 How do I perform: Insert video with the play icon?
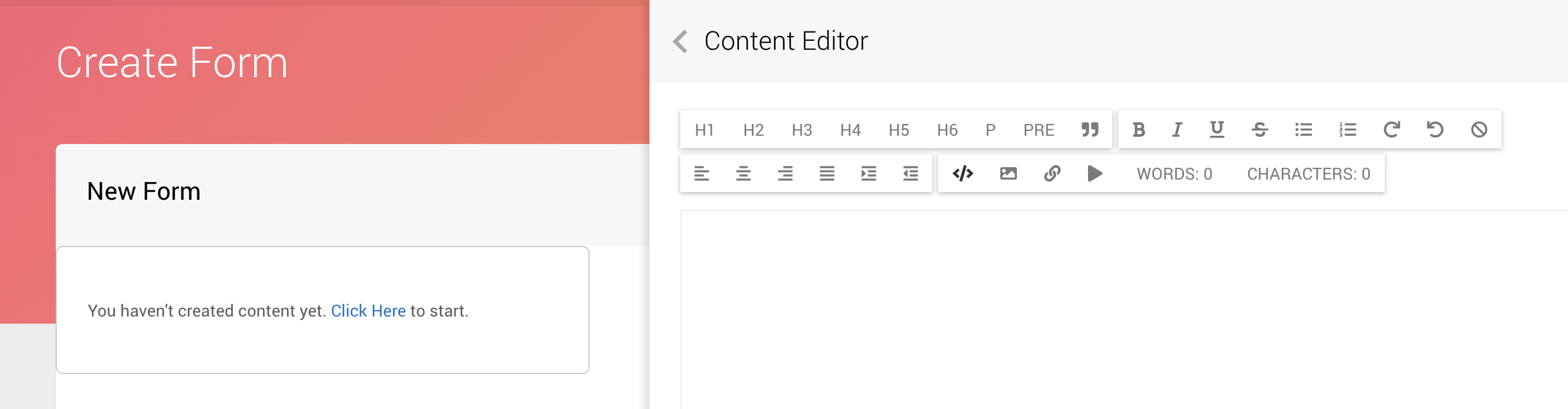pos(1095,174)
